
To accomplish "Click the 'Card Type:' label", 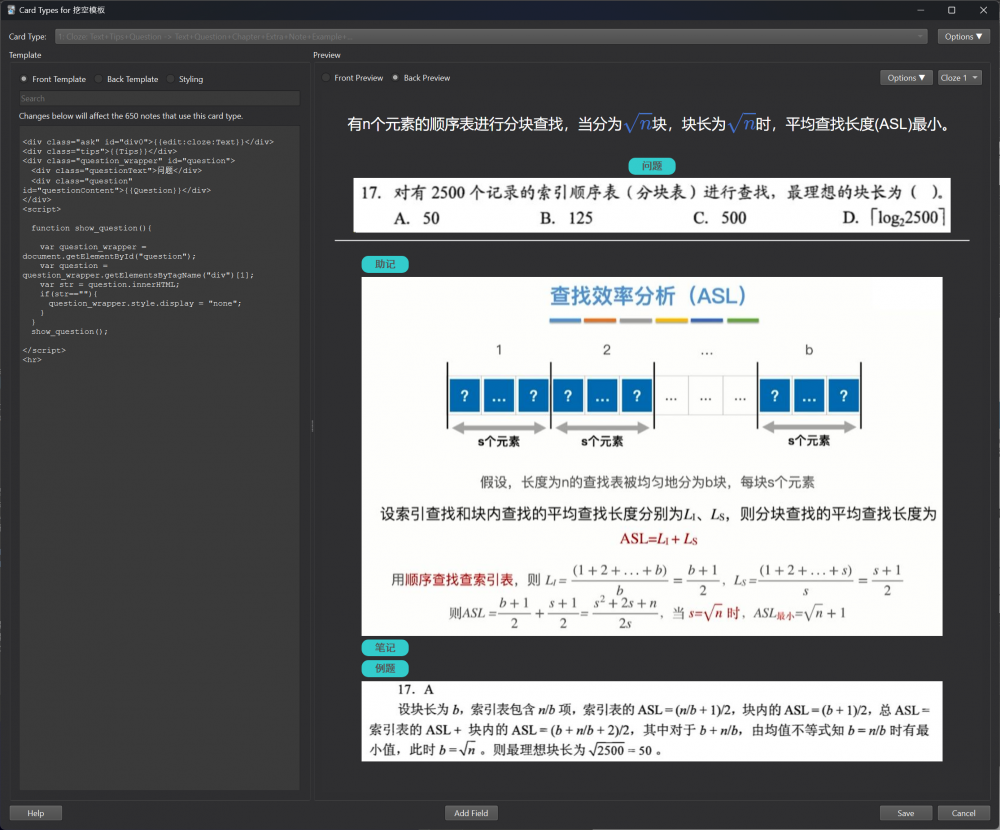I will tap(27, 37).
